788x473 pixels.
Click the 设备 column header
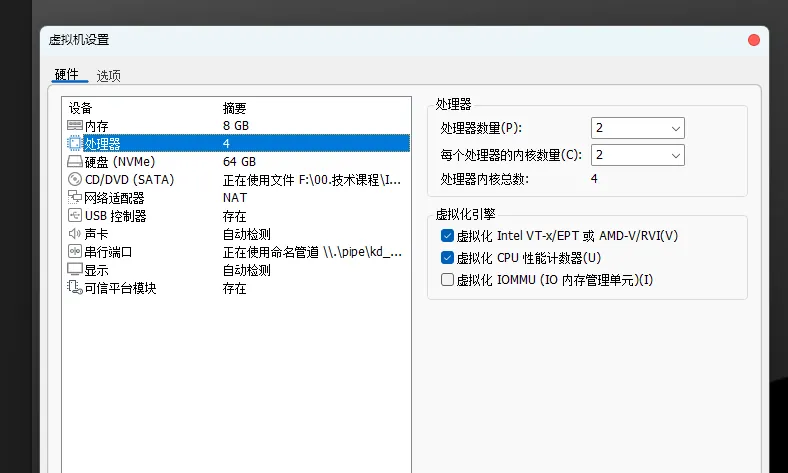(80, 108)
